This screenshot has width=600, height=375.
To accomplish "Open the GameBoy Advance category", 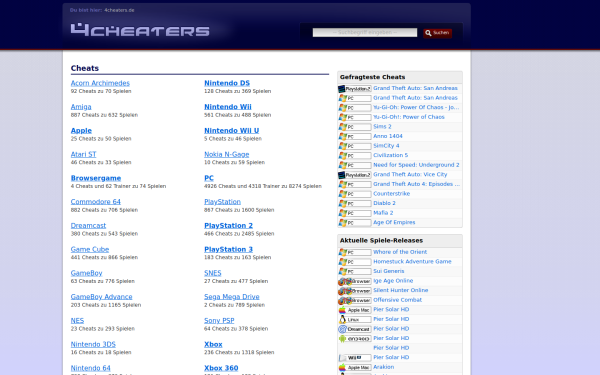I will (x=101, y=297).
